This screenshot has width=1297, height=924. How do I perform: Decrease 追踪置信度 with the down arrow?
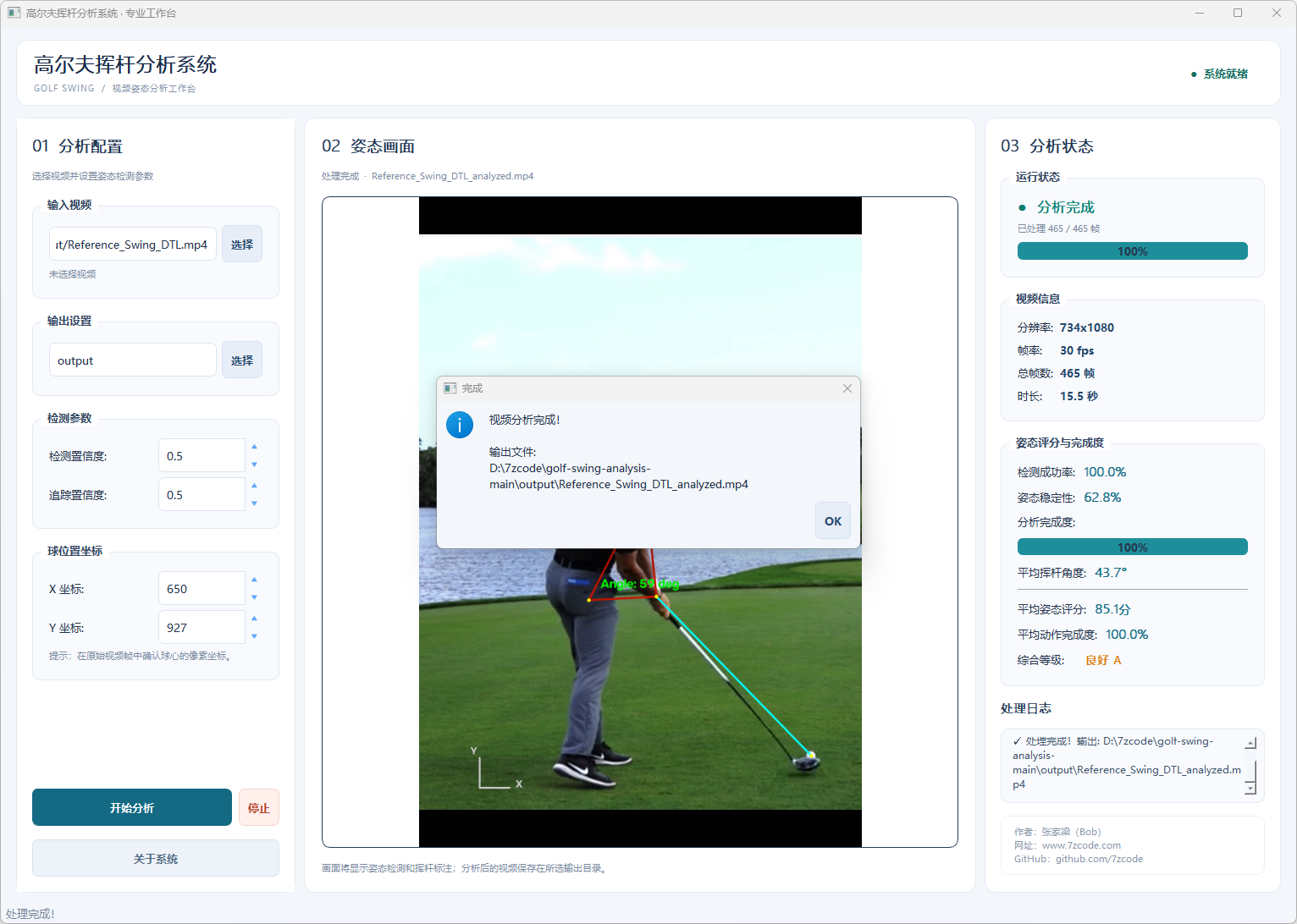click(x=254, y=503)
